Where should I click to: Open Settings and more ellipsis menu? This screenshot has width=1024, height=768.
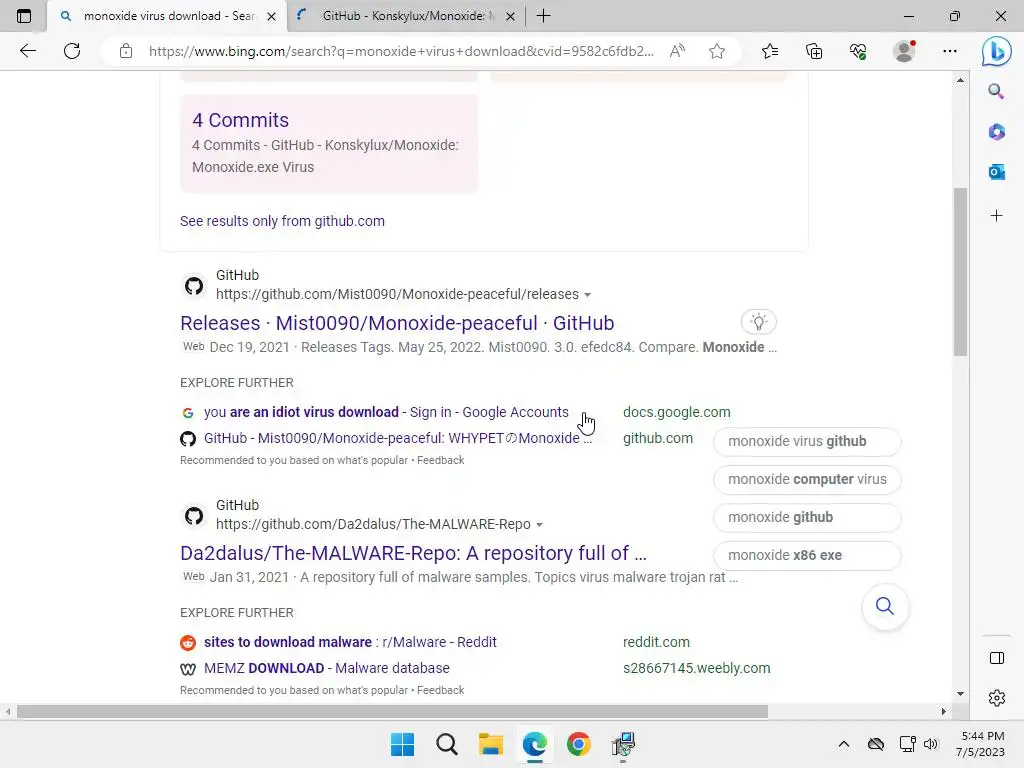pyautogui.click(x=950, y=51)
